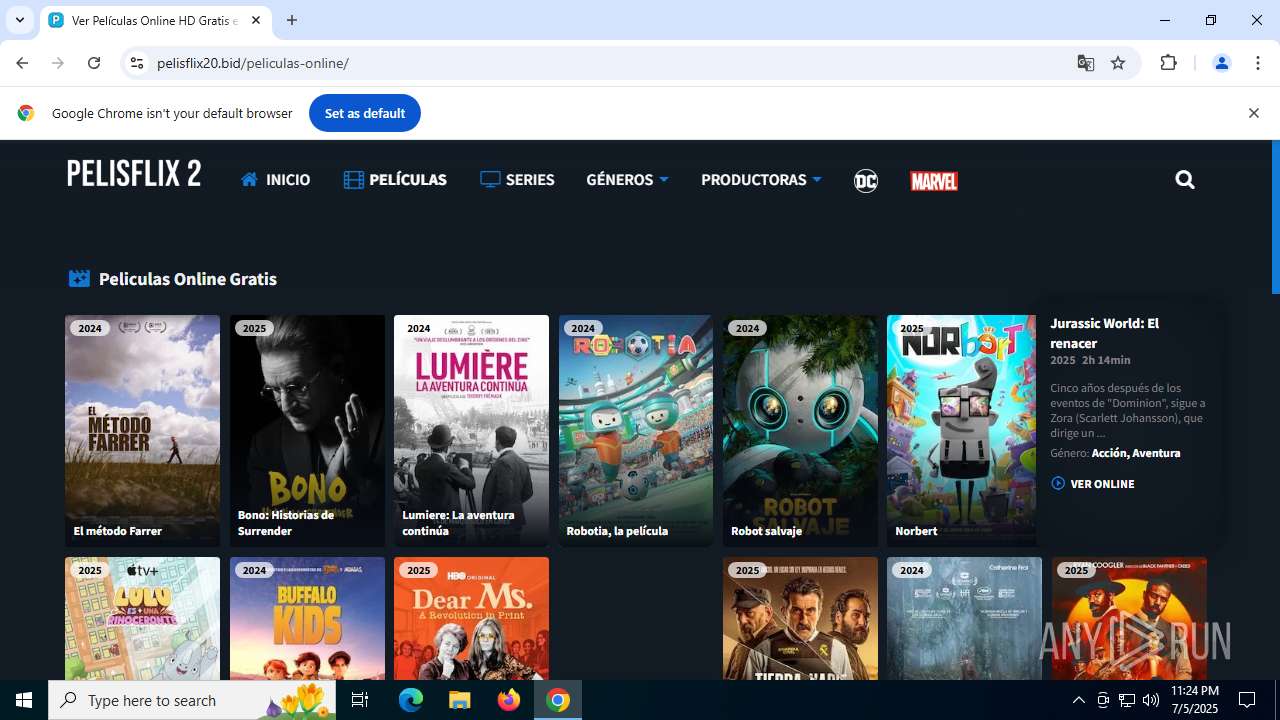Open File Explorer from taskbar

[x=459, y=700]
